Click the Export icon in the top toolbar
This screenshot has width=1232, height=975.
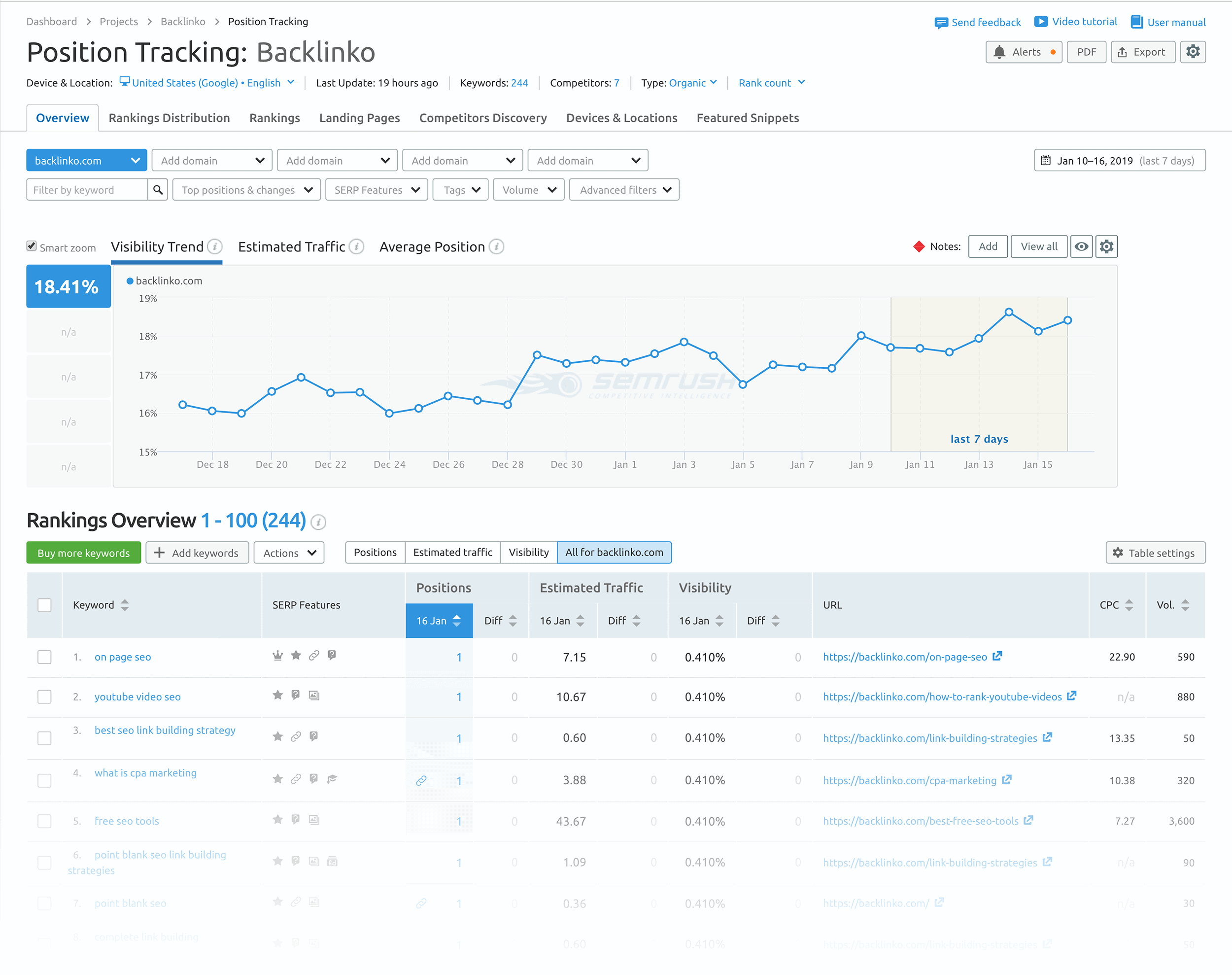[x=1143, y=52]
